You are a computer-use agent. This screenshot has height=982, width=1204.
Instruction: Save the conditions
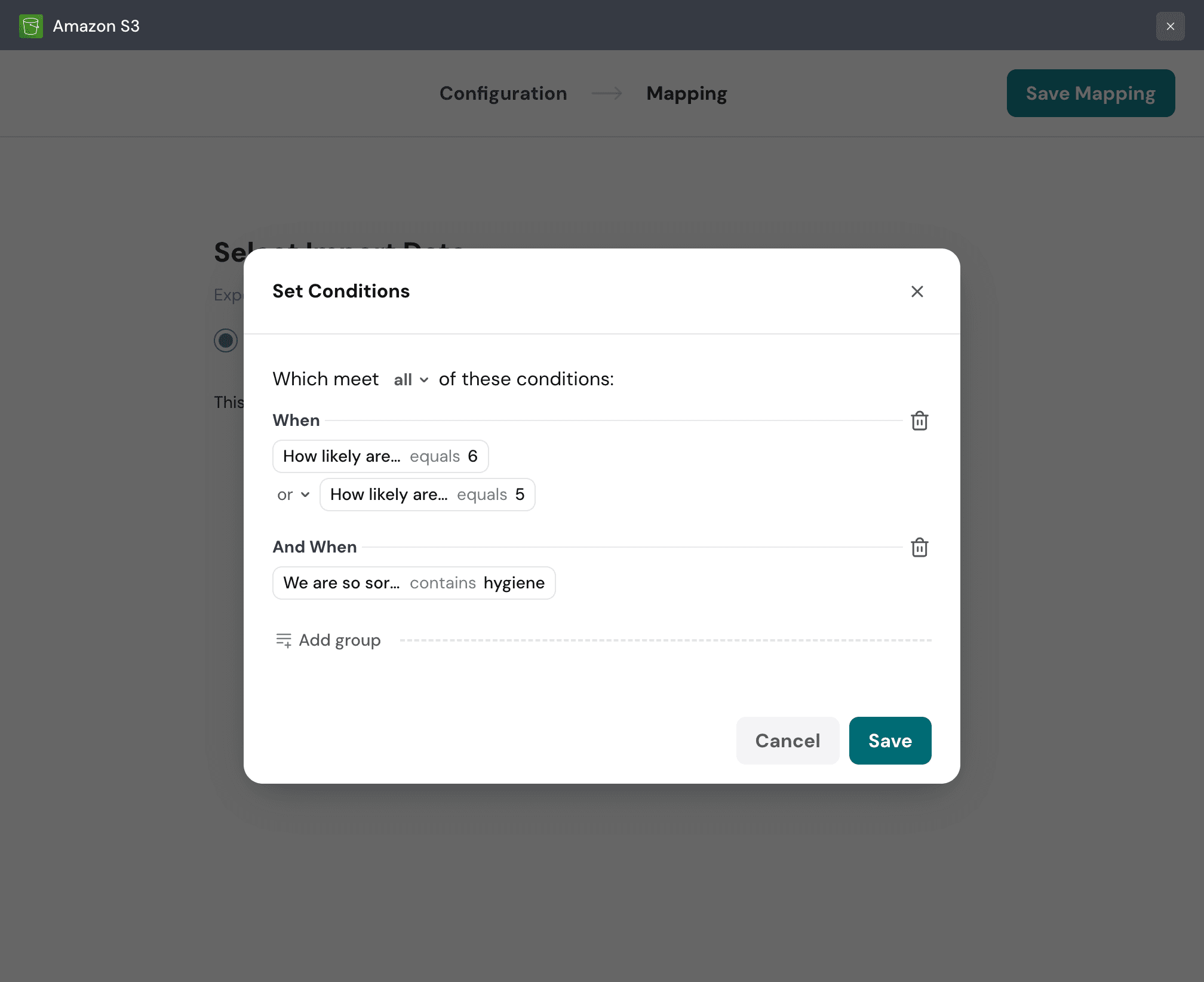pyautogui.click(x=890, y=741)
